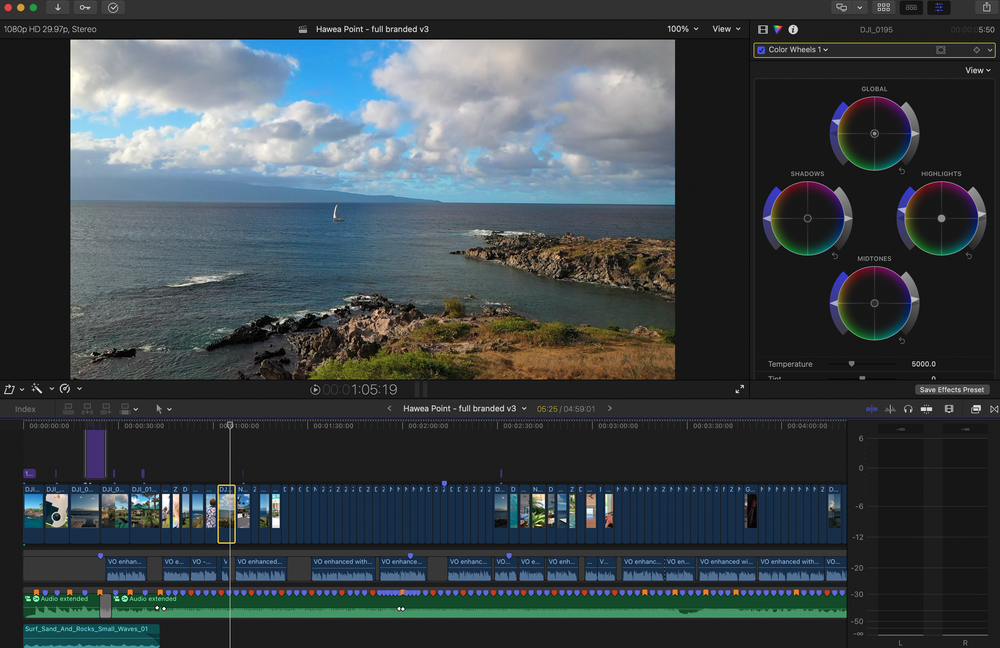This screenshot has height=648, width=1000.
Task: Open the timeline Index
Action: click(24, 408)
